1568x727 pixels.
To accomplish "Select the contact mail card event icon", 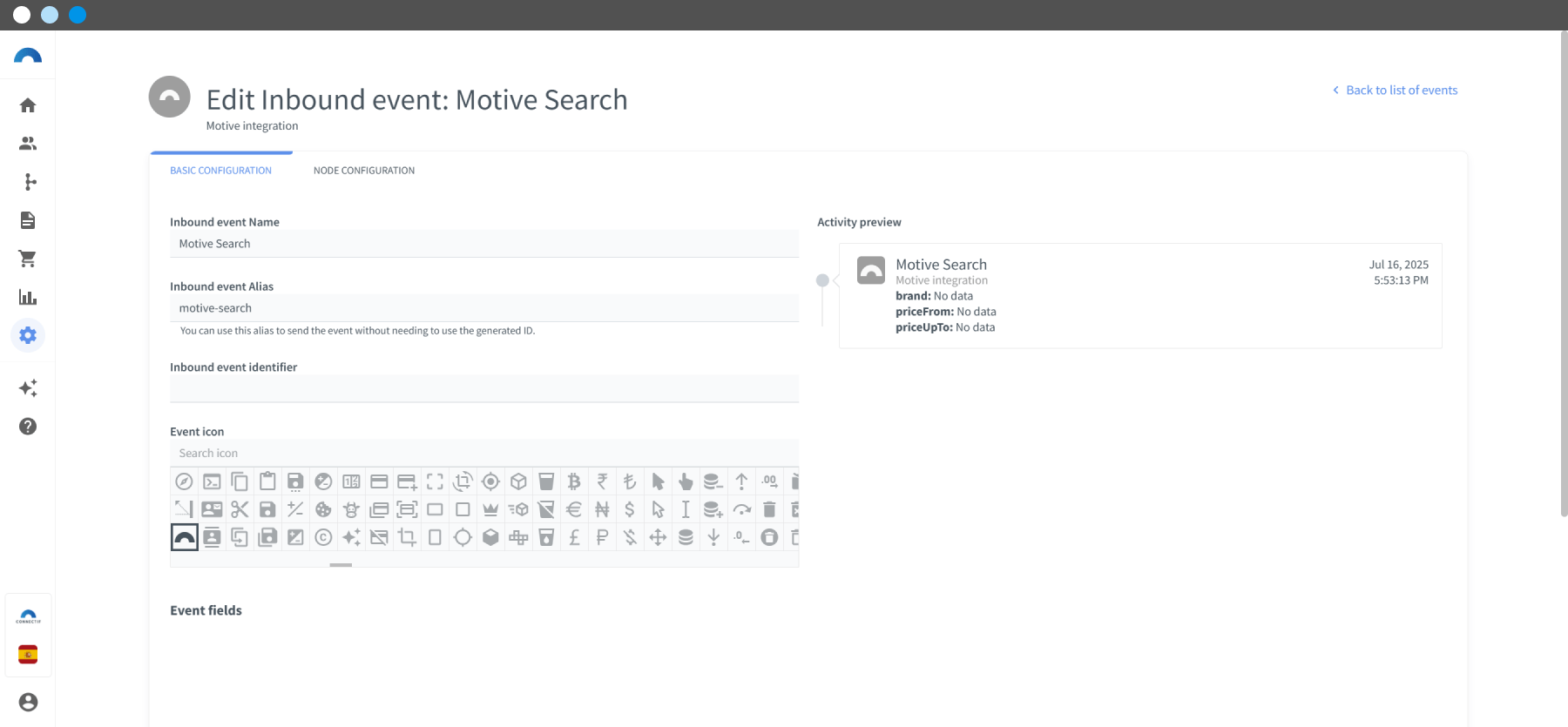I will tap(212, 509).
